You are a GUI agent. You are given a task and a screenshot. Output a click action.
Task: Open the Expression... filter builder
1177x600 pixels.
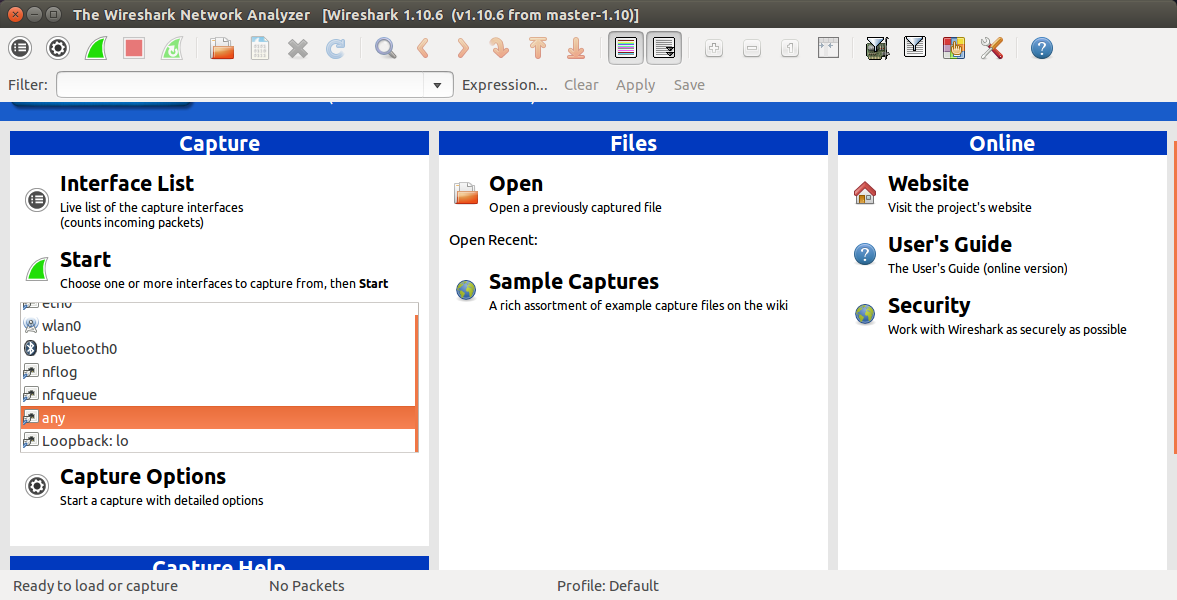(x=504, y=85)
